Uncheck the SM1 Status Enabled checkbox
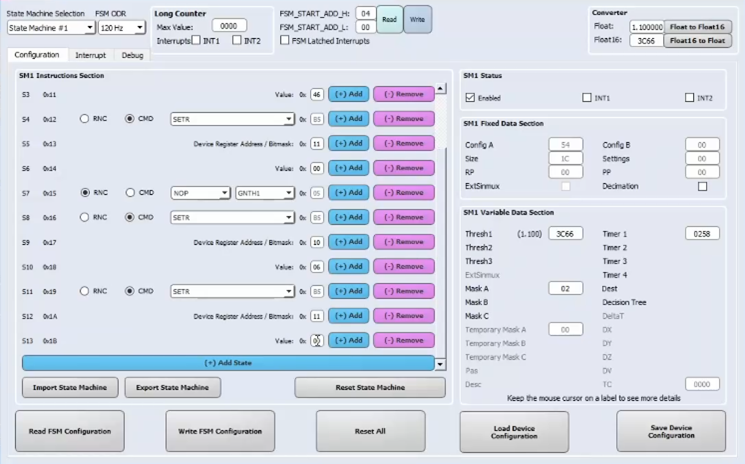745x464 pixels. [470, 97]
